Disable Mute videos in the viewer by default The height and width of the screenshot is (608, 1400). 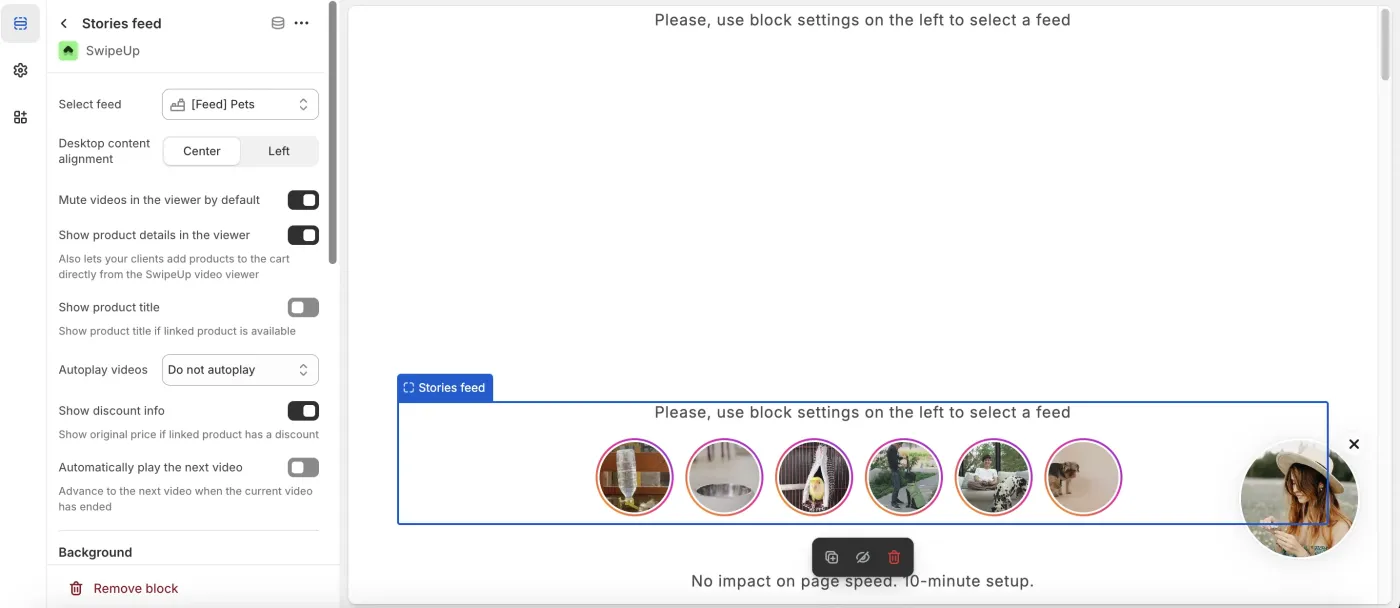point(303,199)
